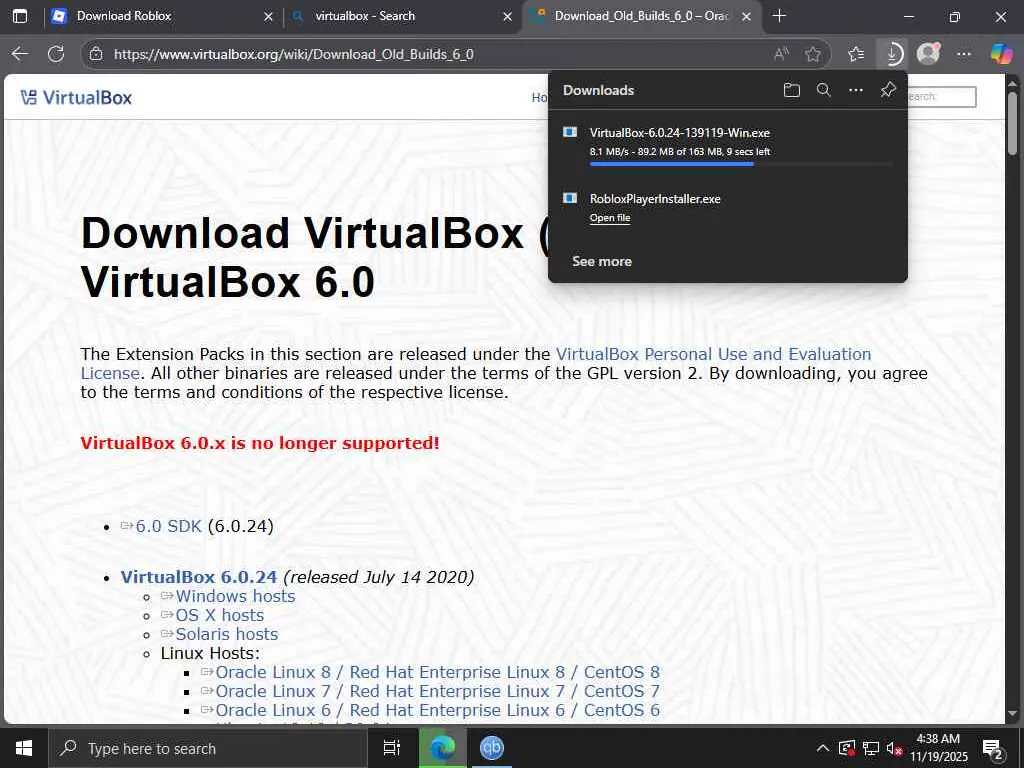Viewport: 1024px width, 768px height.
Task: Click the scrollbar down arrow
Action: (x=1012, y=714)
